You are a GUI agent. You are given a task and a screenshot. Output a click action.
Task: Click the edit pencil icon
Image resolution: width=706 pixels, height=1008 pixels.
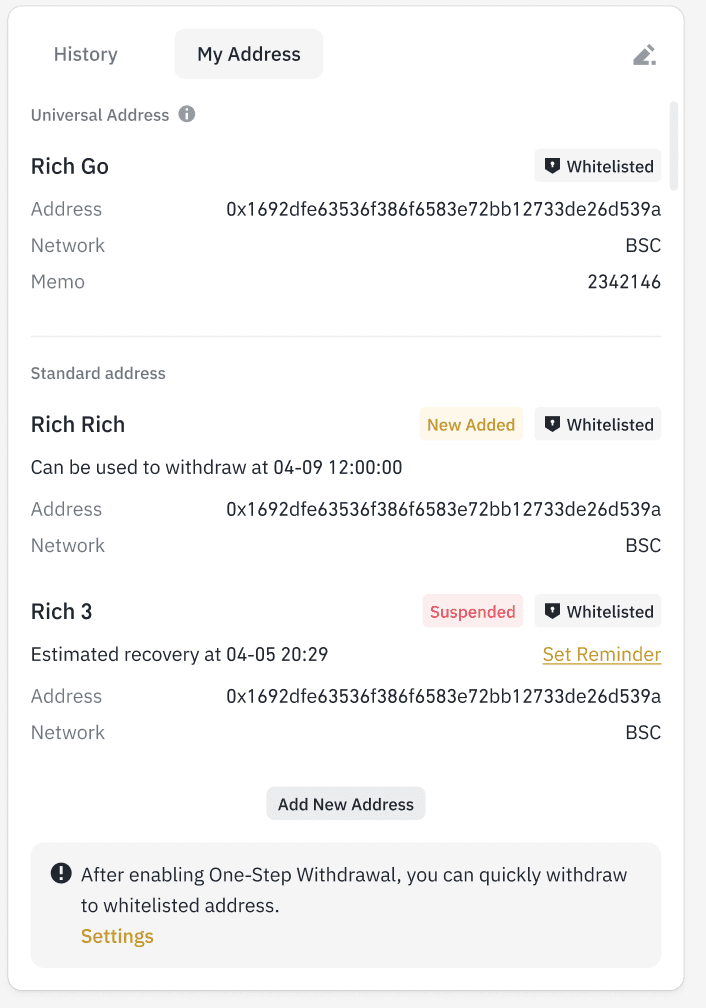(x=645, y=55)
